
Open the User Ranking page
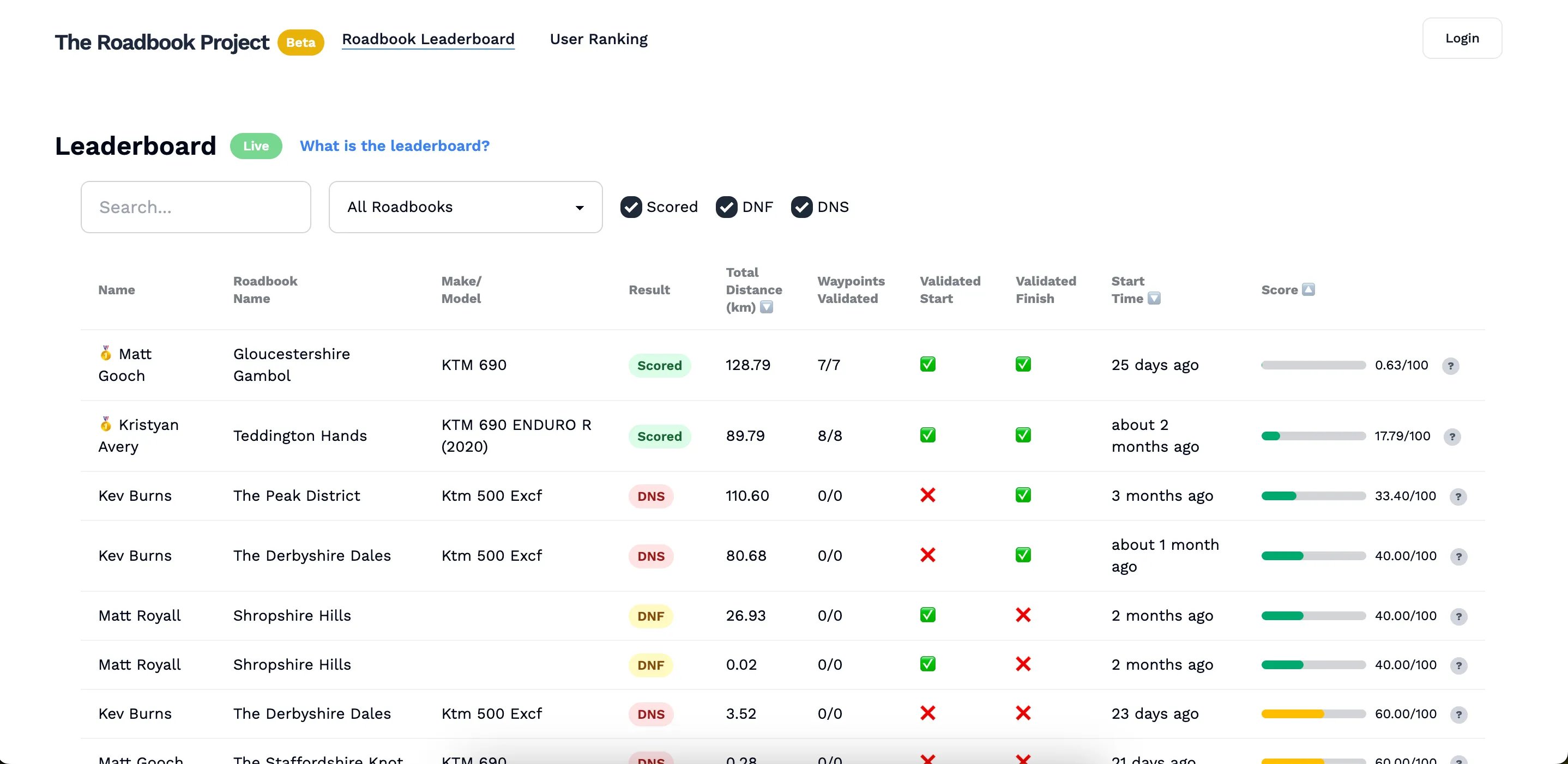click(x=599, y=39)
